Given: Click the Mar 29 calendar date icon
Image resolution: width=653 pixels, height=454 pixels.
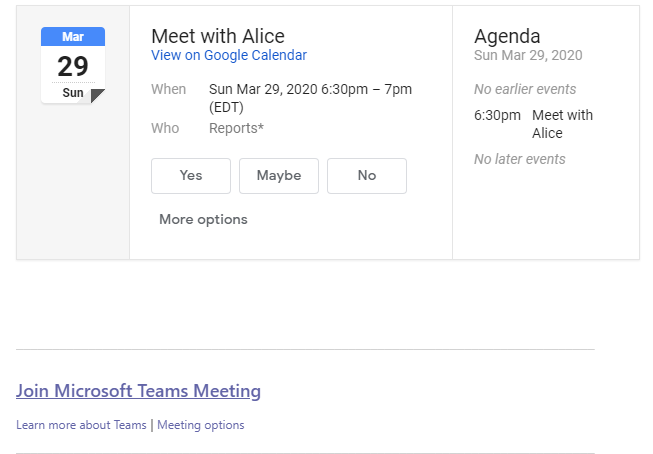Looking at the screenshot, I should [x=73, y=65].
